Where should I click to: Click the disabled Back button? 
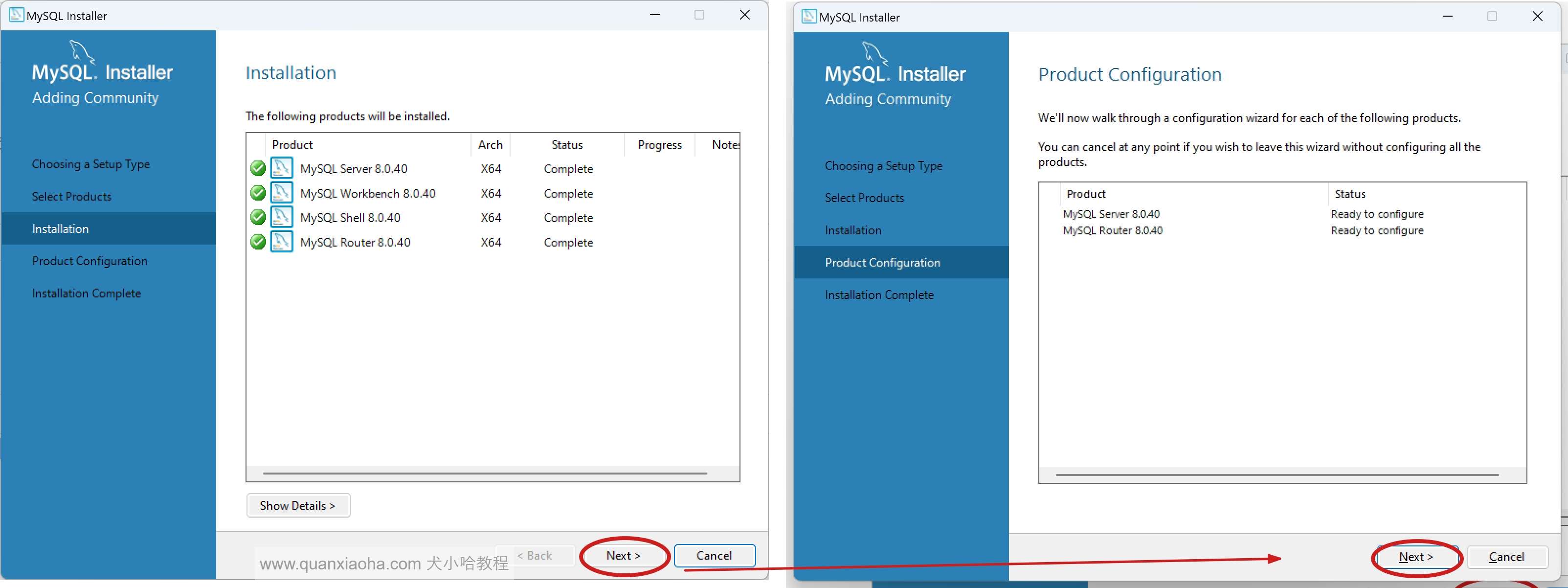pyautogui.click(x=535, y=555)
